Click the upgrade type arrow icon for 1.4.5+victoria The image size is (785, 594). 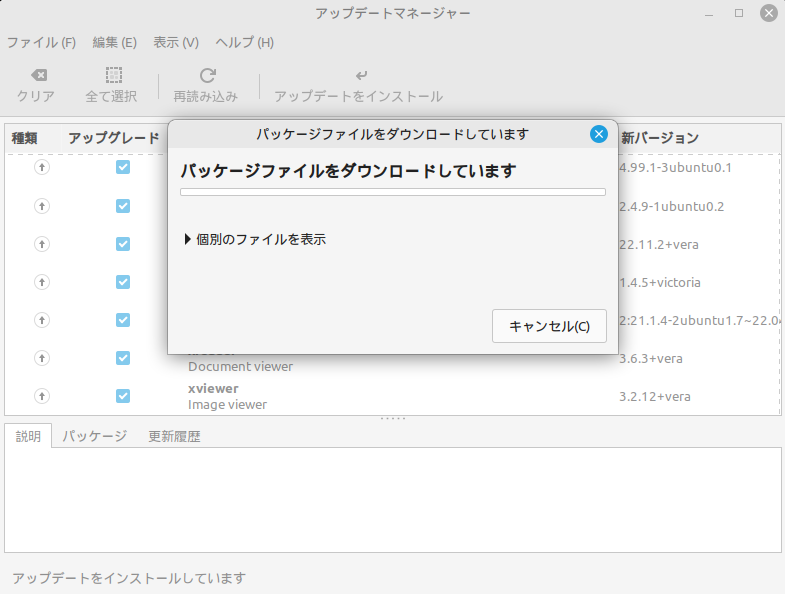point(42,282)
